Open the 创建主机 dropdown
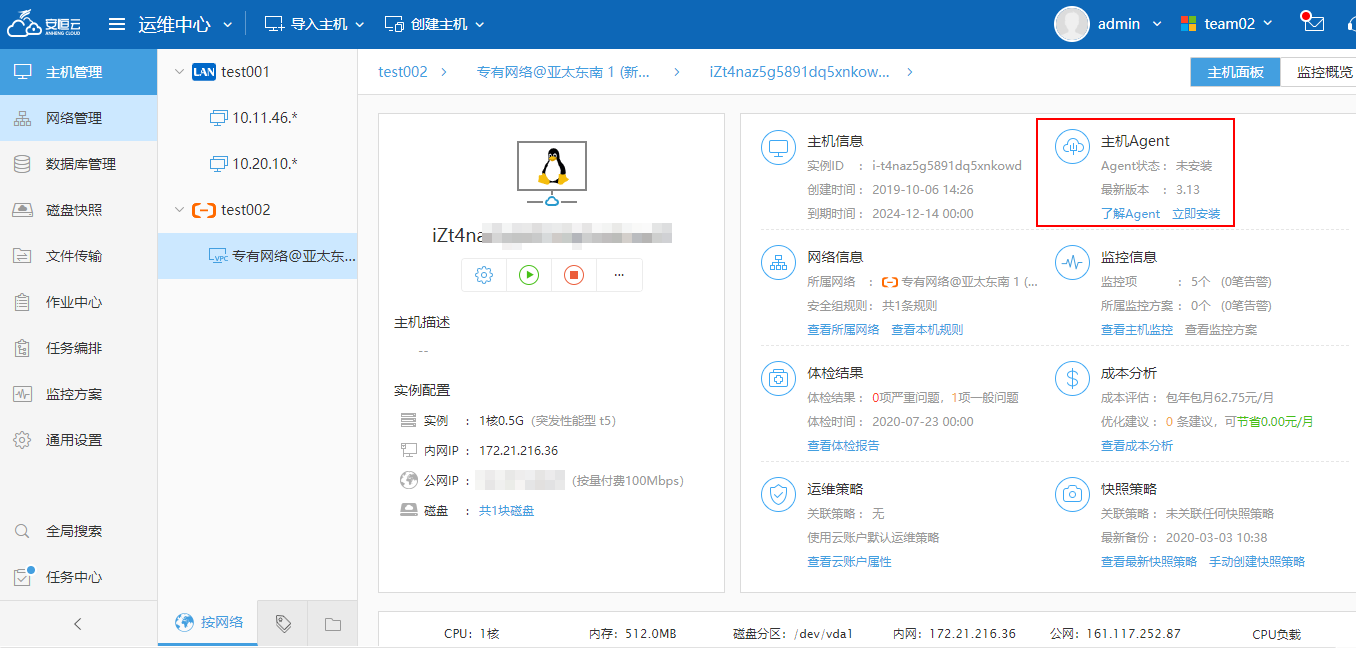1356x648 pixels. click(434, 24)
